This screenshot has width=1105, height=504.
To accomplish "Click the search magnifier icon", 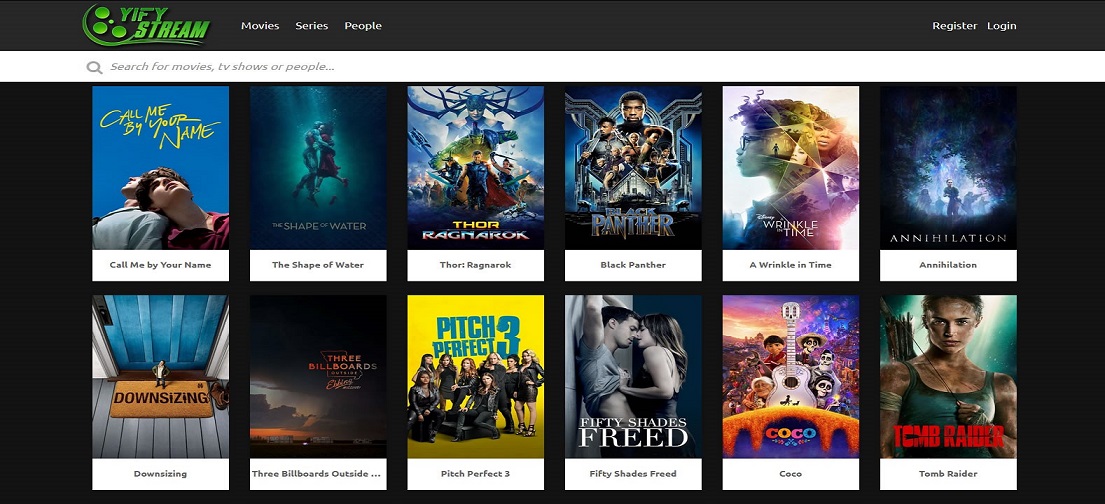I will point(94,67).
